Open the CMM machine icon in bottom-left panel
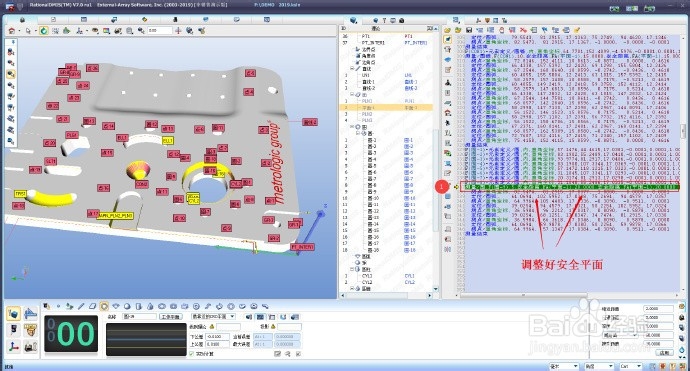The image size is (690, 371). coord(30,346)
